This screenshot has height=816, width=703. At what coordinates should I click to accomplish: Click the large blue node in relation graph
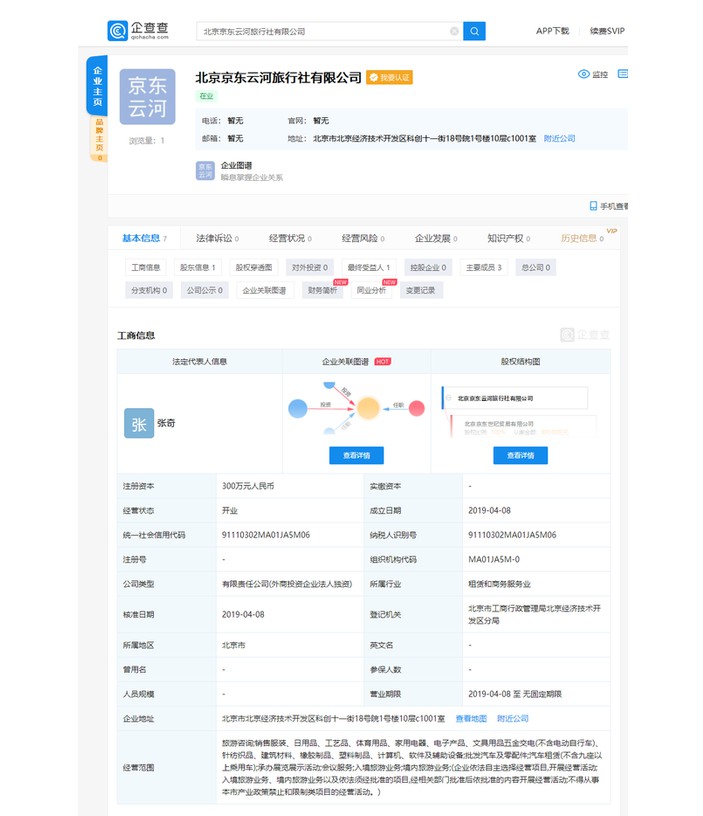pyautogui.click(x=298, y=409)
